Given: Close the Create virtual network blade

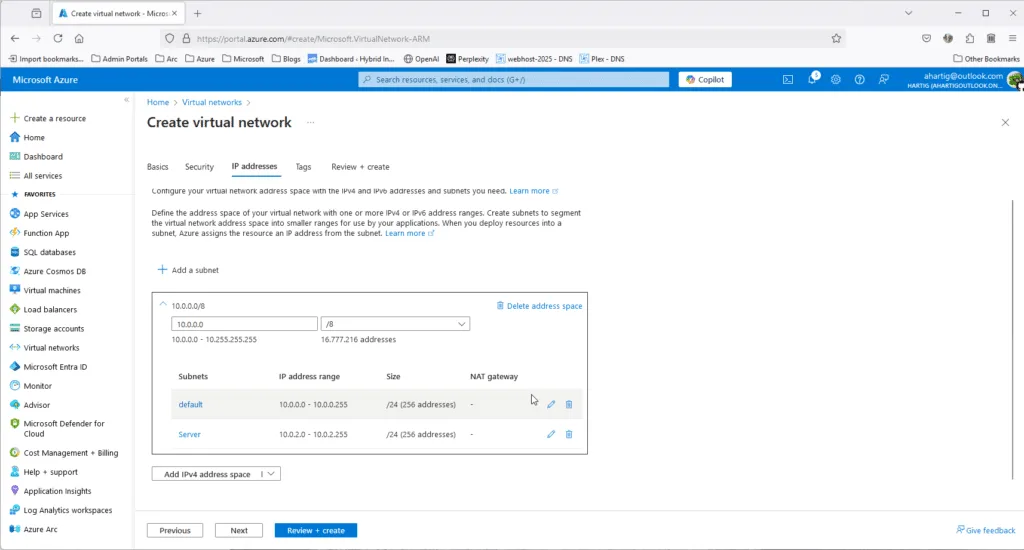Looking at the screenshot, I should tap(1005, 123).
